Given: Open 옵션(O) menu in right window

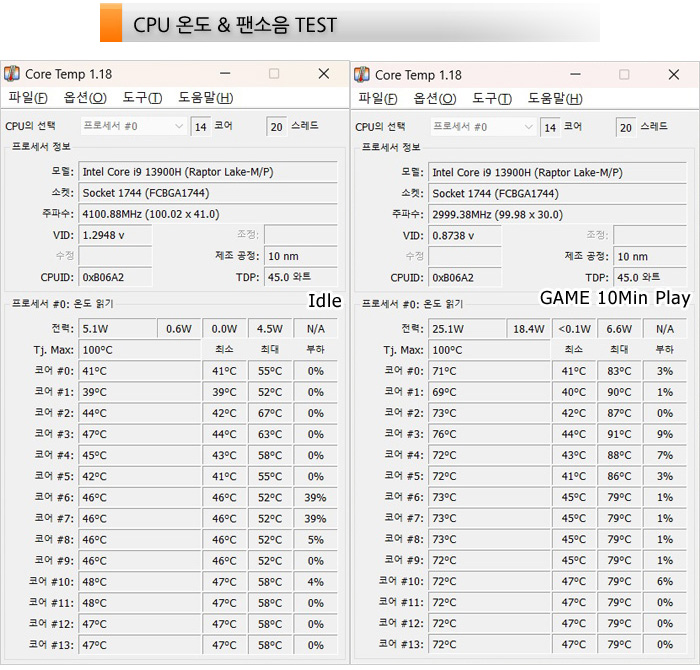Looking at the screenshot, I should (434, 98).
